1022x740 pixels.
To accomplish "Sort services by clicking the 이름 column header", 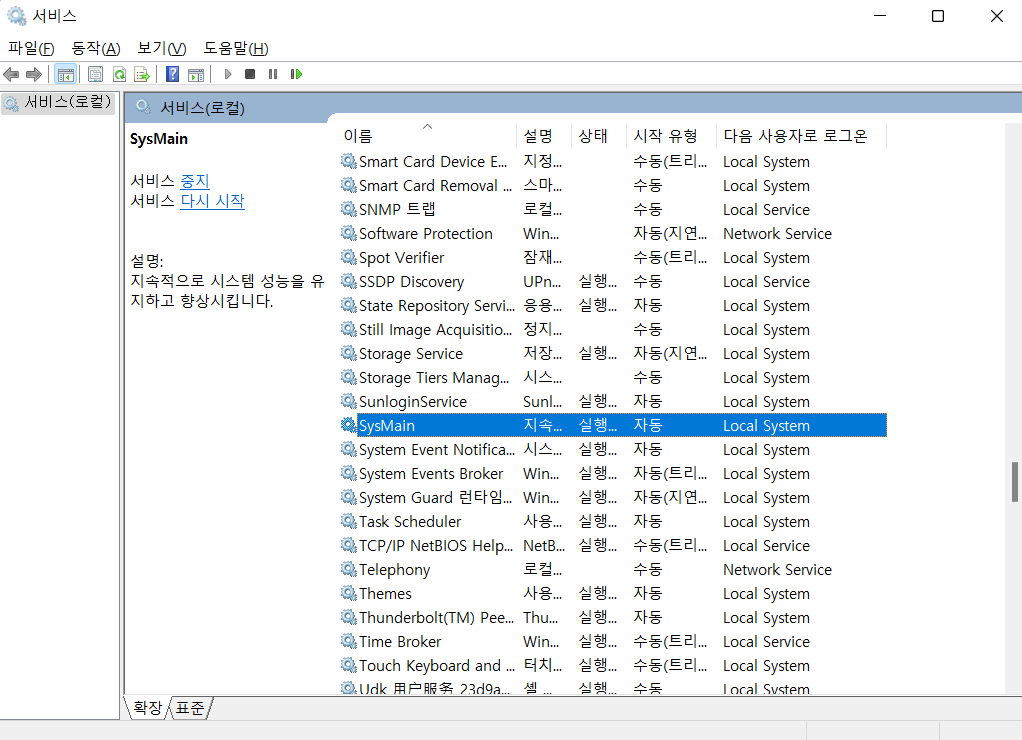I will tap(360, 135).
